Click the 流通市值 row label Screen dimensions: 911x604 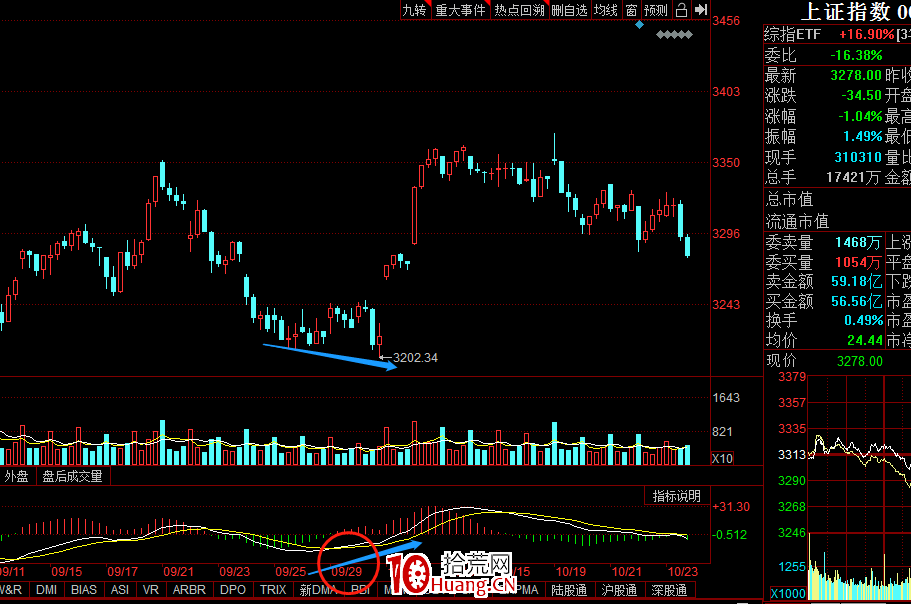click(x=797, y=221)
